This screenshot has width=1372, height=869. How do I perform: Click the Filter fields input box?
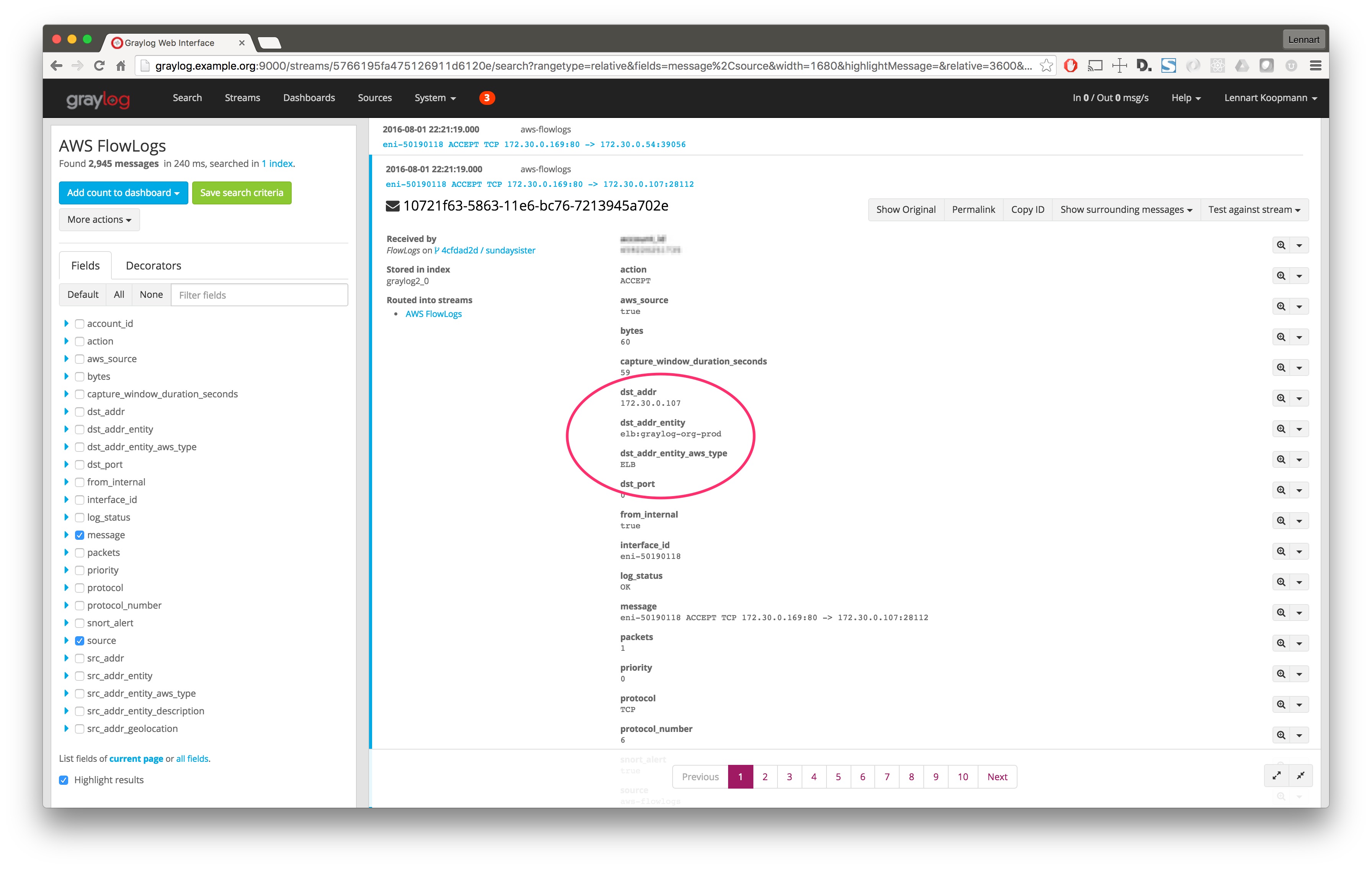[259, 295]
